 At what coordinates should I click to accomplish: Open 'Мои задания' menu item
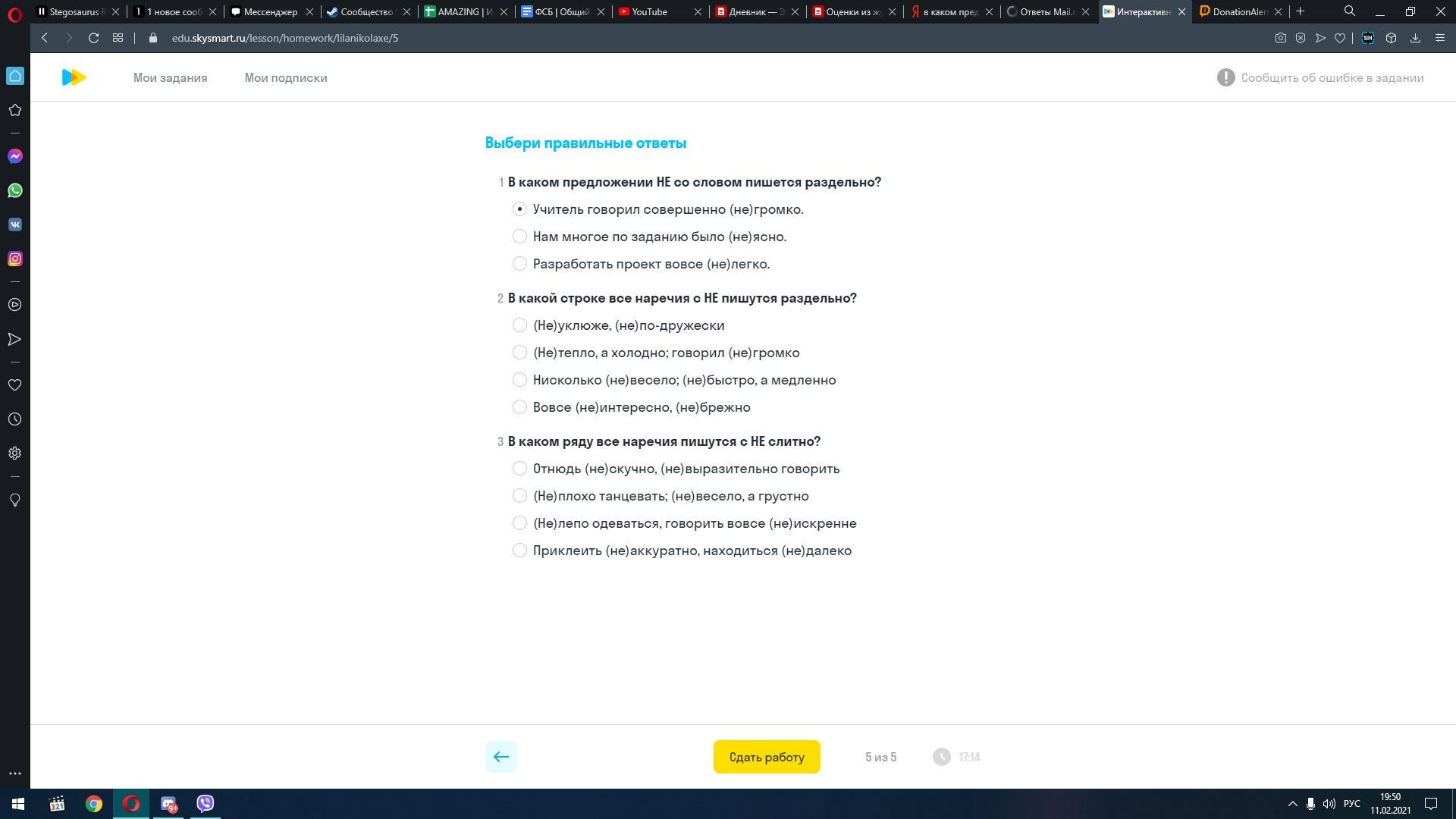[x=170, y=78]
